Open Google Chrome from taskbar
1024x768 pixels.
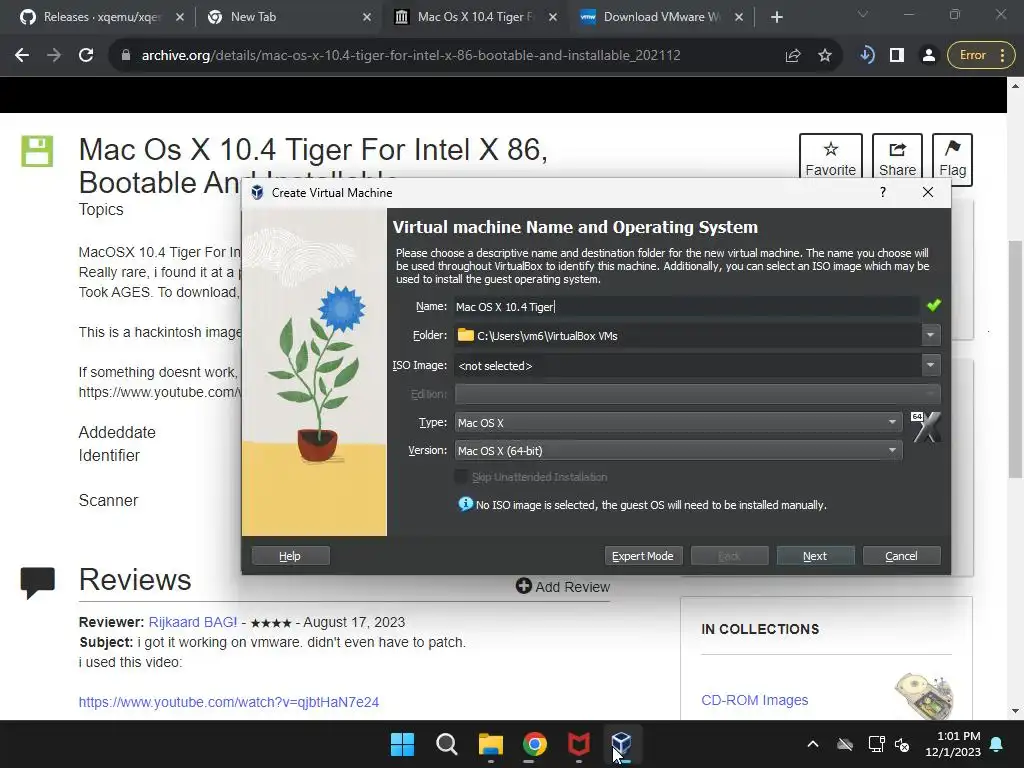(x=535, y=744)
